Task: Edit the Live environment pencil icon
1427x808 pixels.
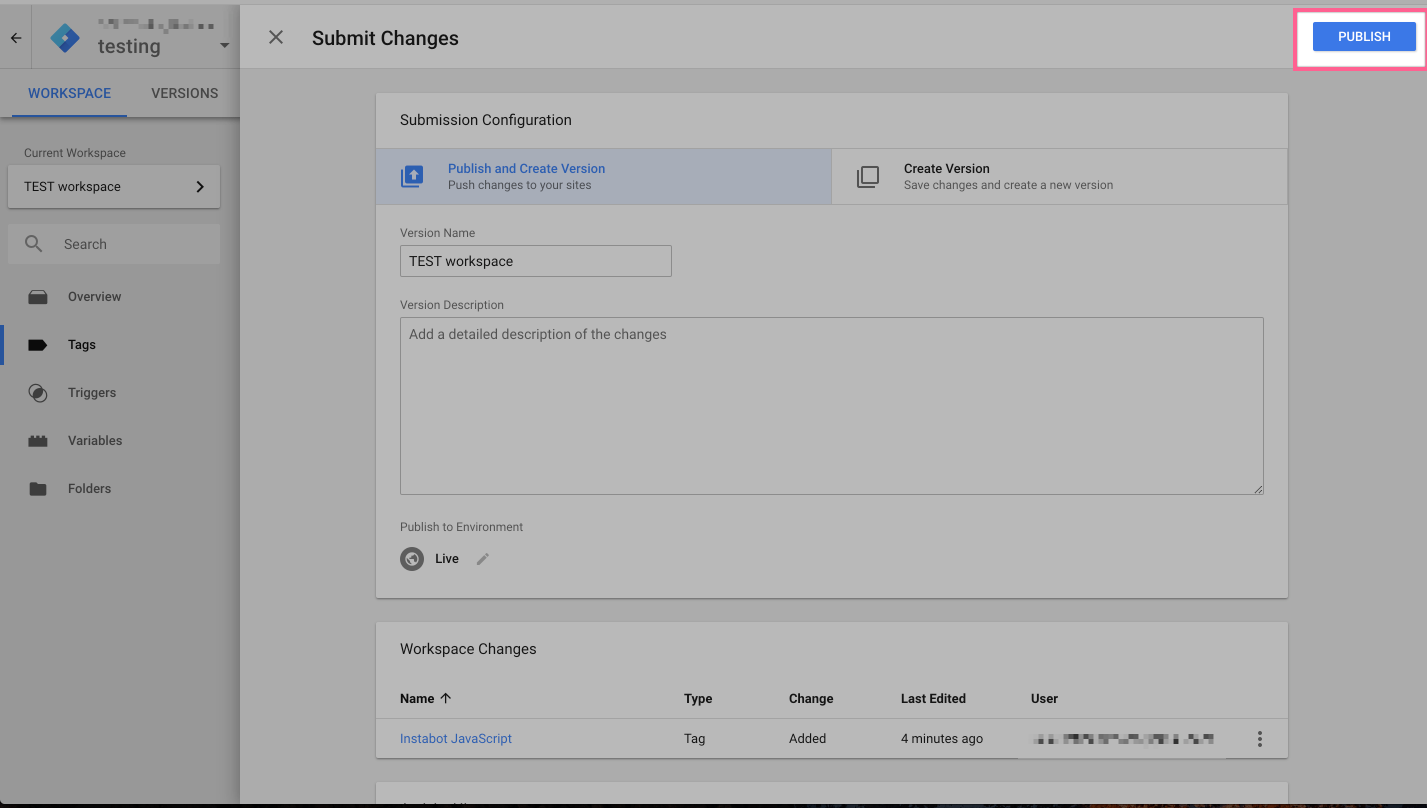Action: coord(483,559)
